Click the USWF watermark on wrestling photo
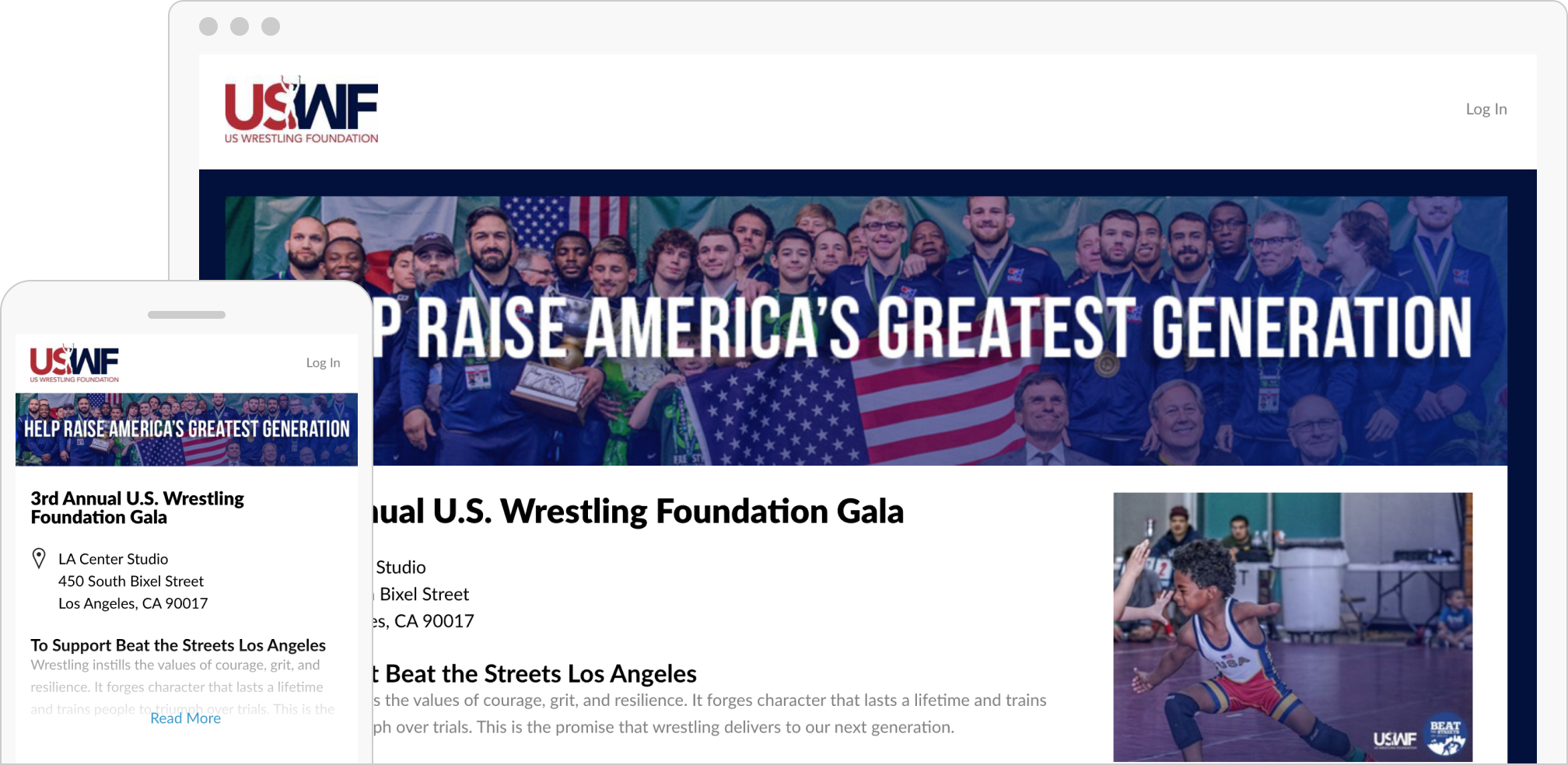This screenshot has height=765, width=1568. click(1395, 739)
